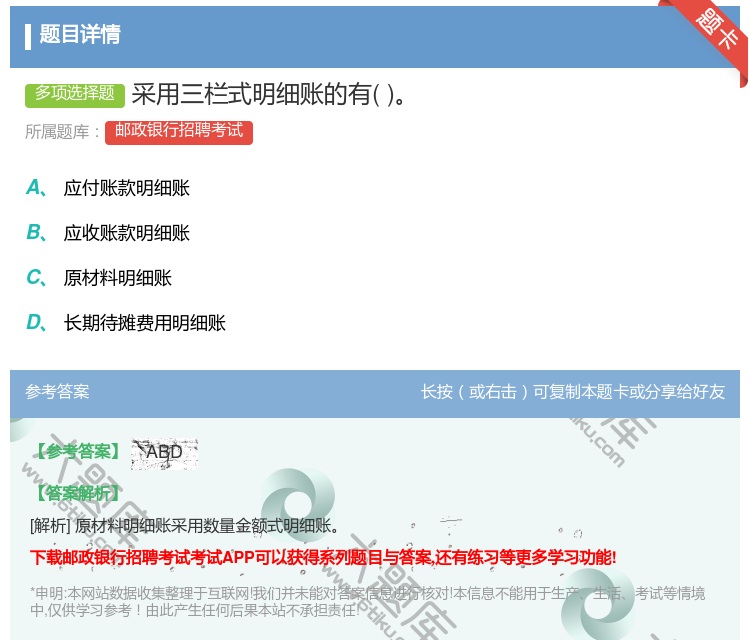
Task: Select option A 应付账款明细账
Action: 127,188
